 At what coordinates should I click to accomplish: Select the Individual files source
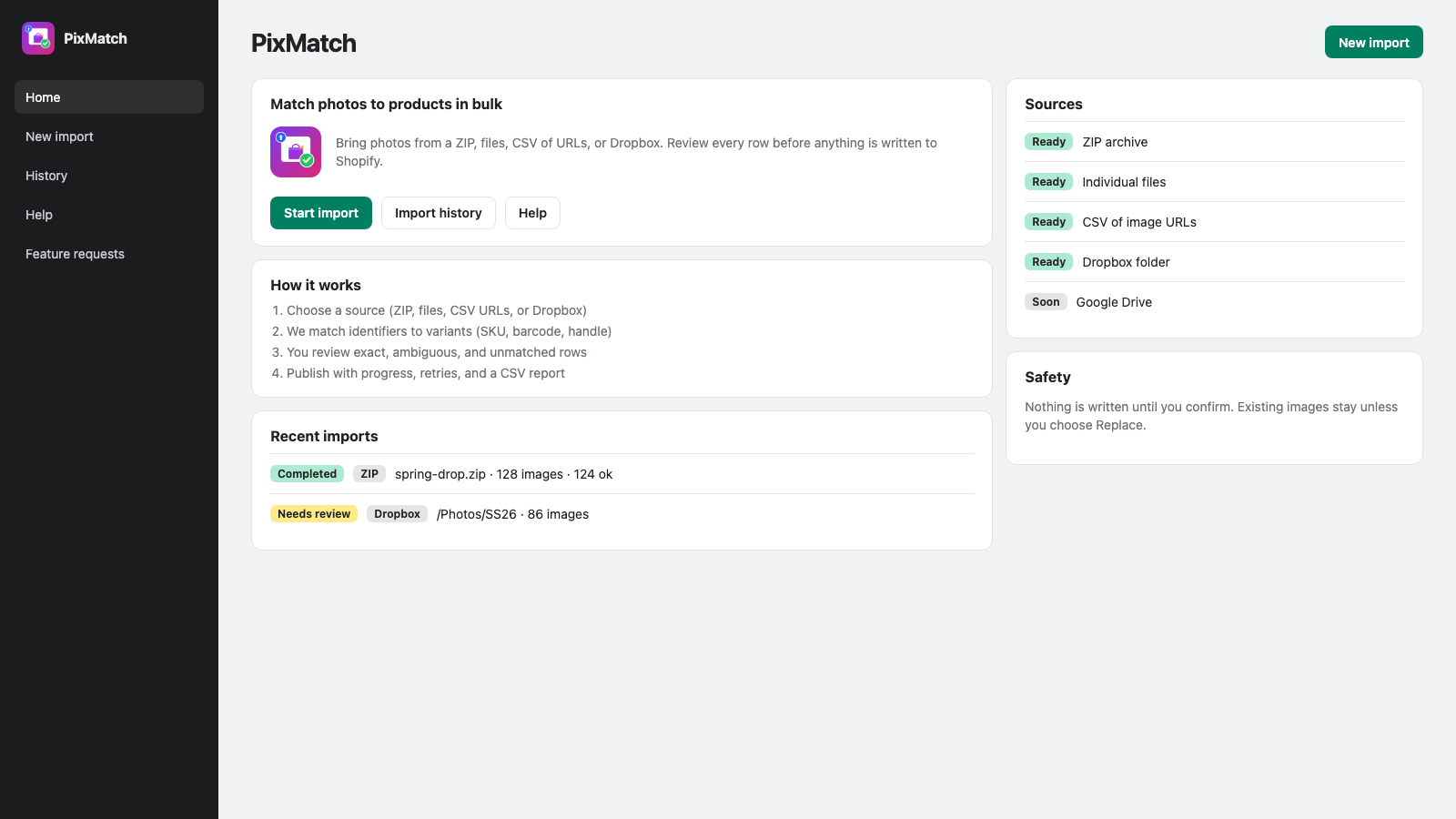[x=1214, y=182]
